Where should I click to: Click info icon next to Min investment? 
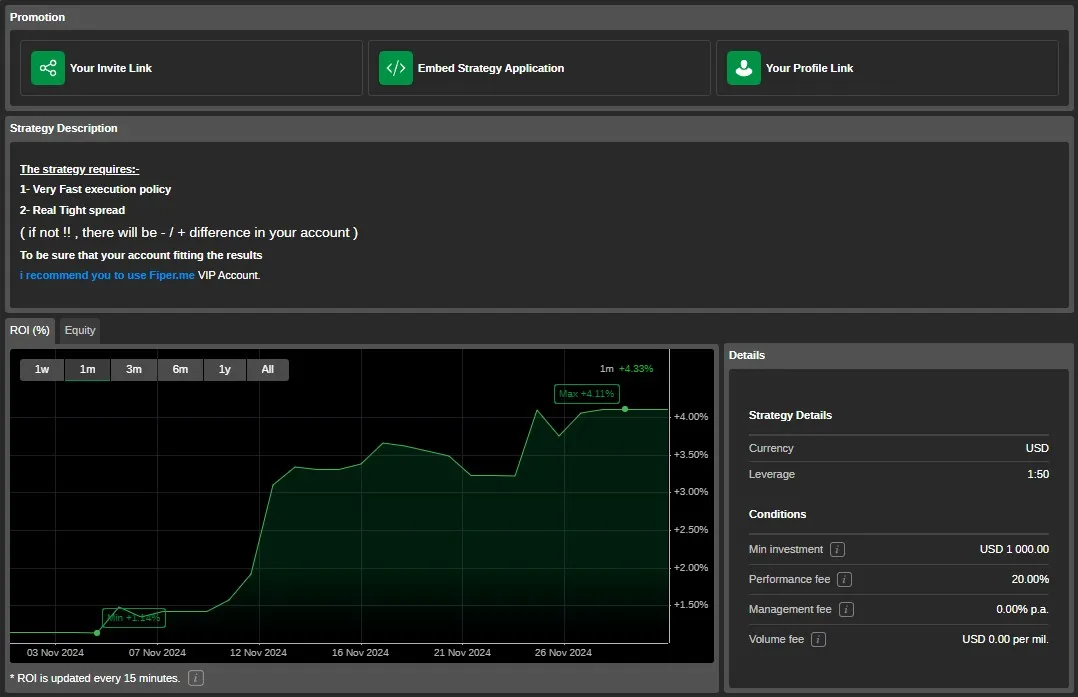click(838, 549)
